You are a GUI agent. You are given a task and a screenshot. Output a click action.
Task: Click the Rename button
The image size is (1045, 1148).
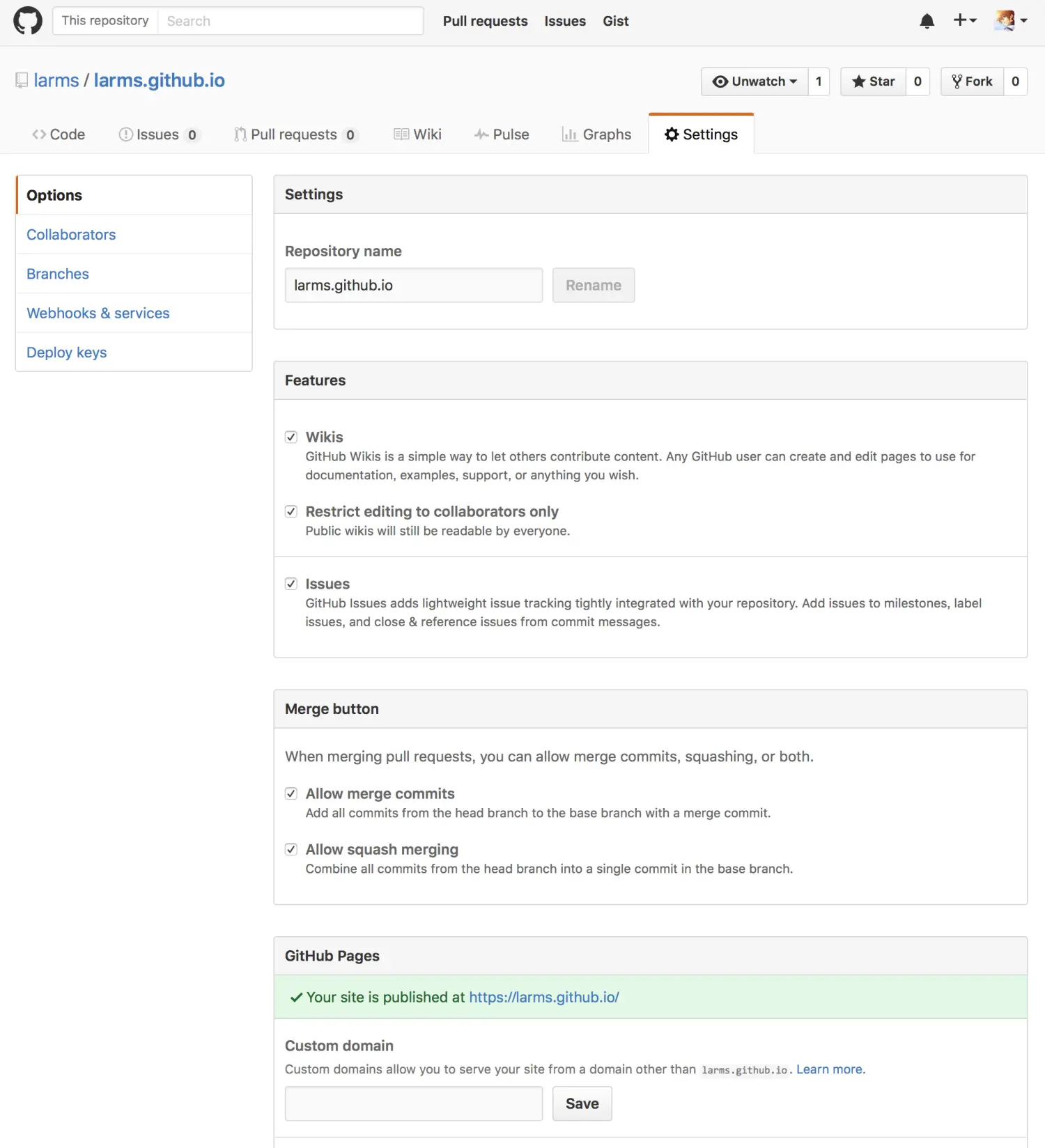click(594, 285)
